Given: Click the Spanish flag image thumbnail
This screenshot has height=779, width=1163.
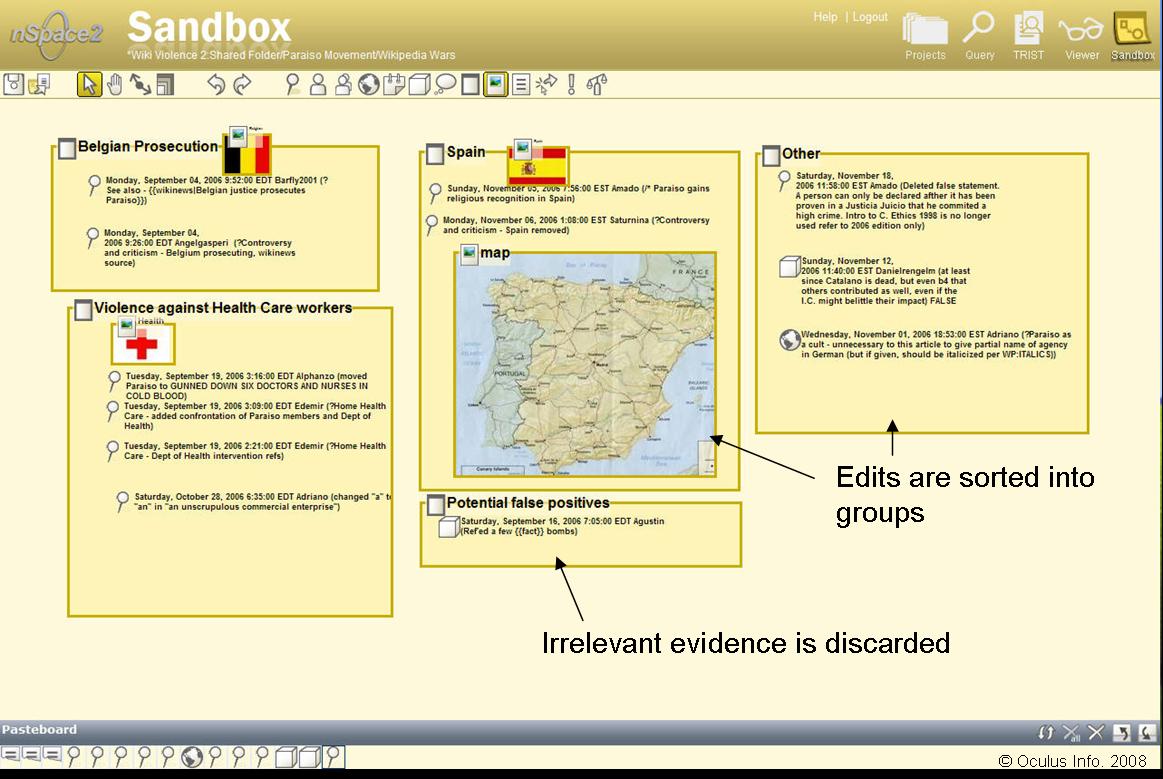Looking at the screenshot, I should click(x=538, y=163).
